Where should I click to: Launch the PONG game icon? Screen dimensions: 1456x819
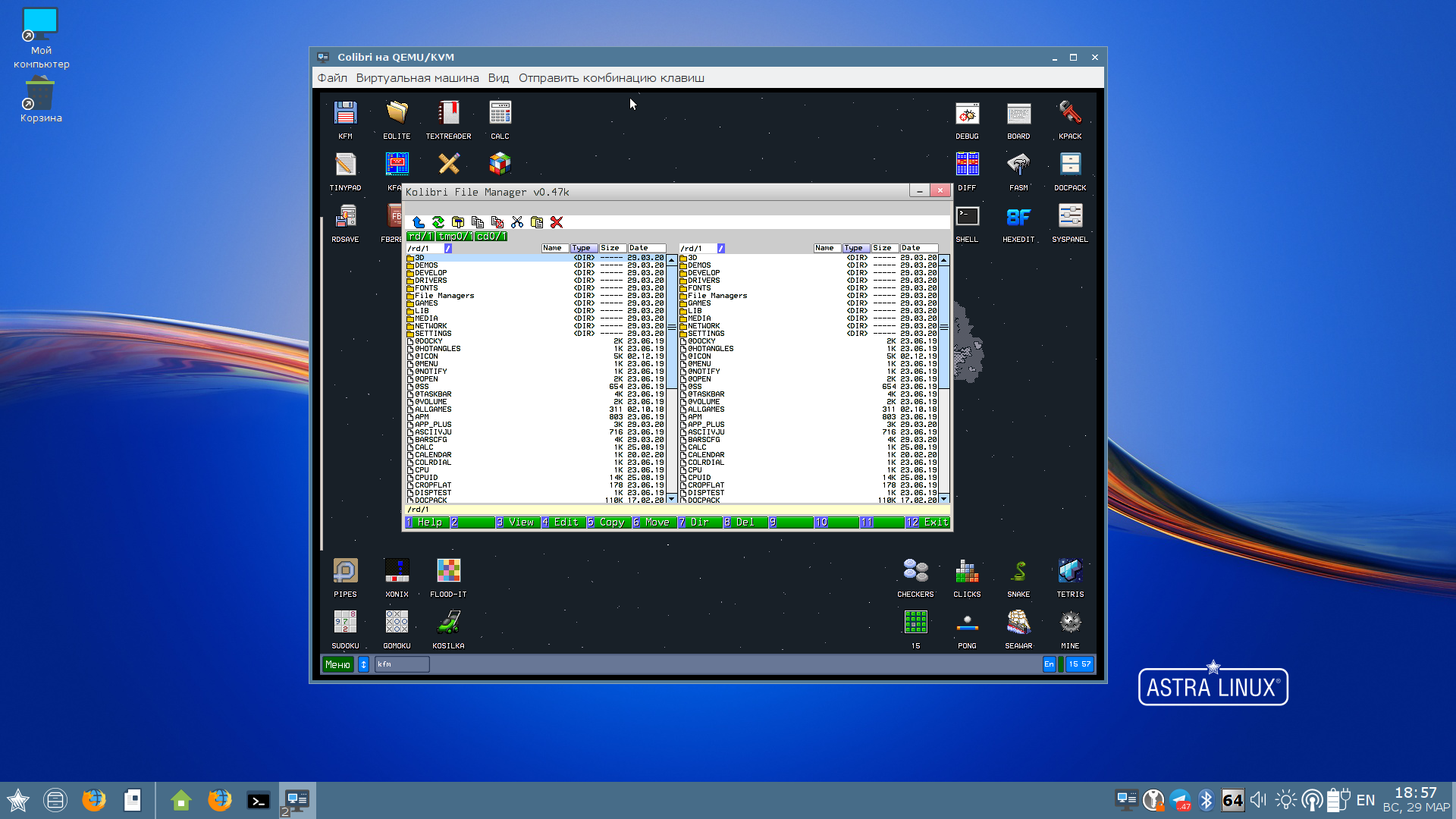[967, 623]
